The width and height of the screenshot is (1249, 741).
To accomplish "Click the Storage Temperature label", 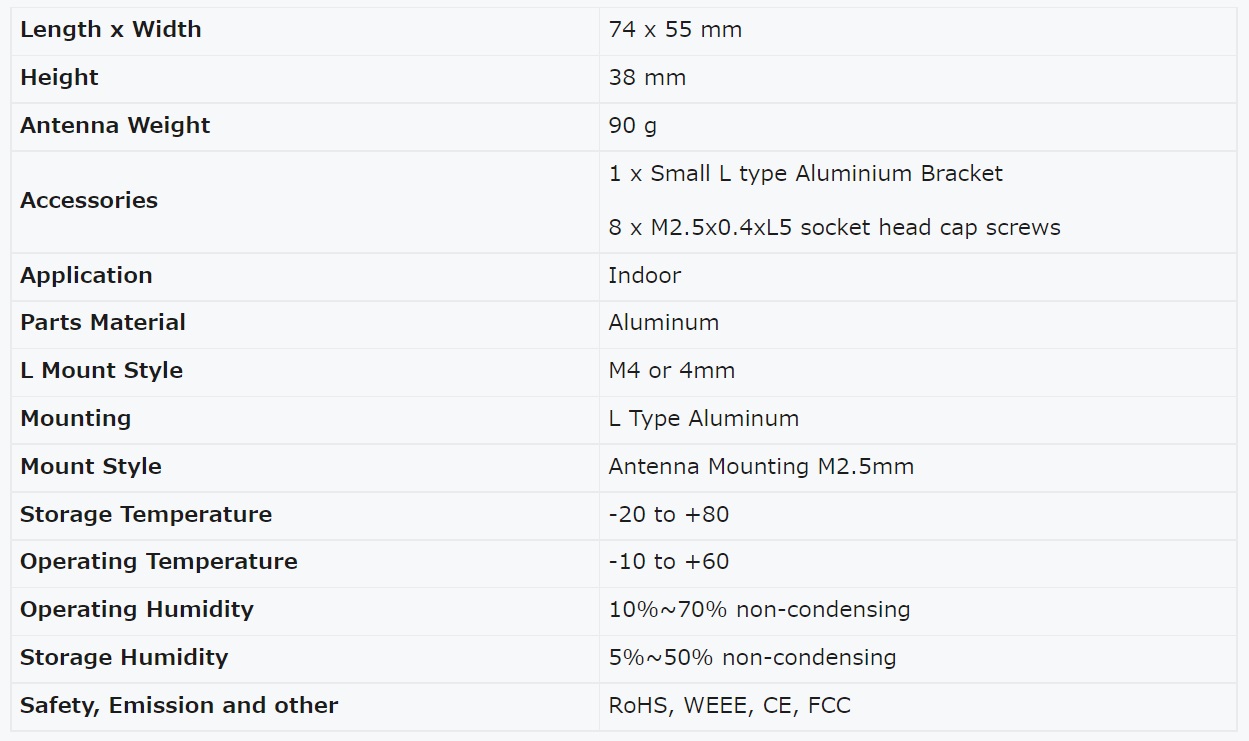I will pyautogui.click(x=146, y=514).
